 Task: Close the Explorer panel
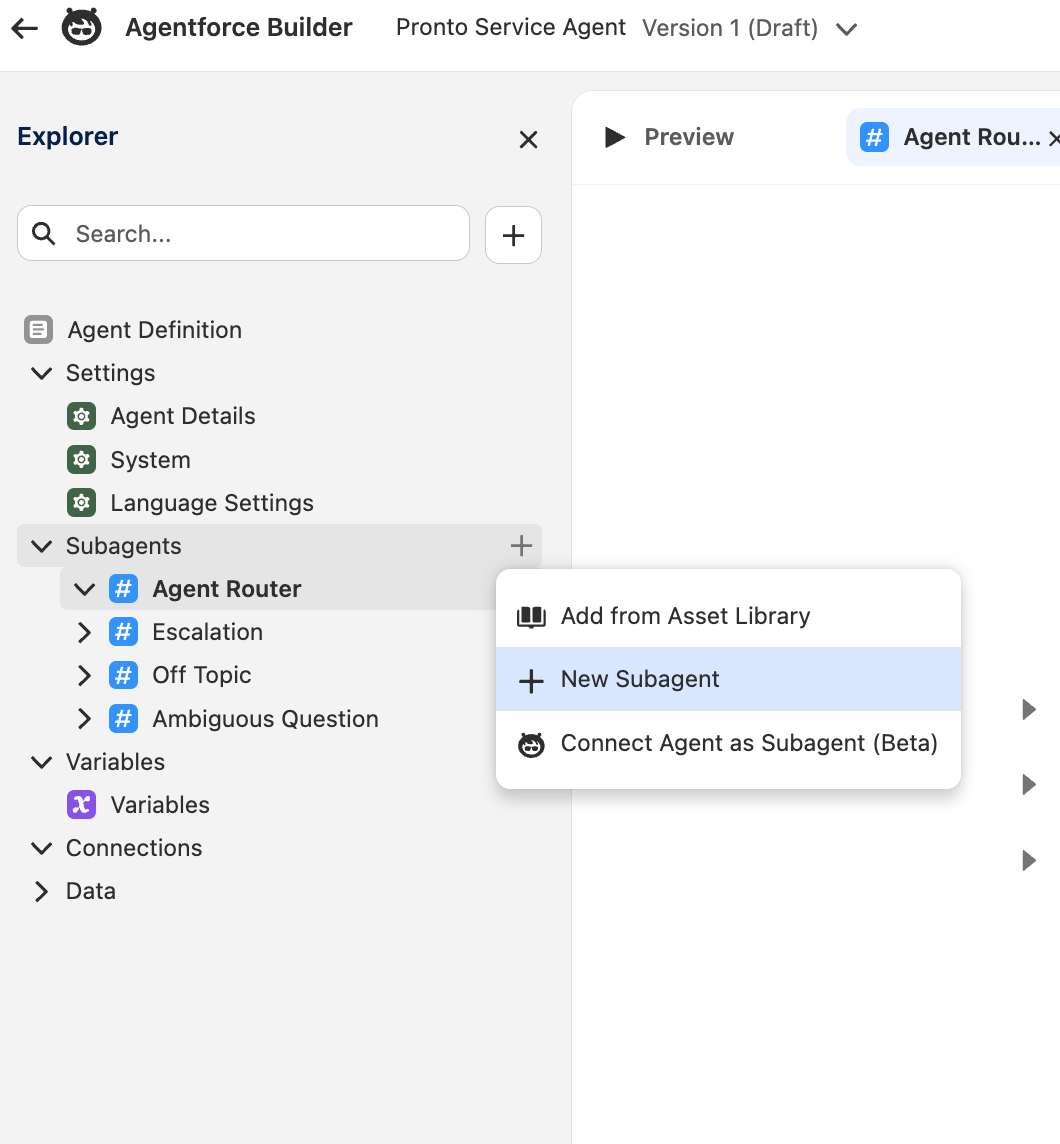(x=528, y=139)
